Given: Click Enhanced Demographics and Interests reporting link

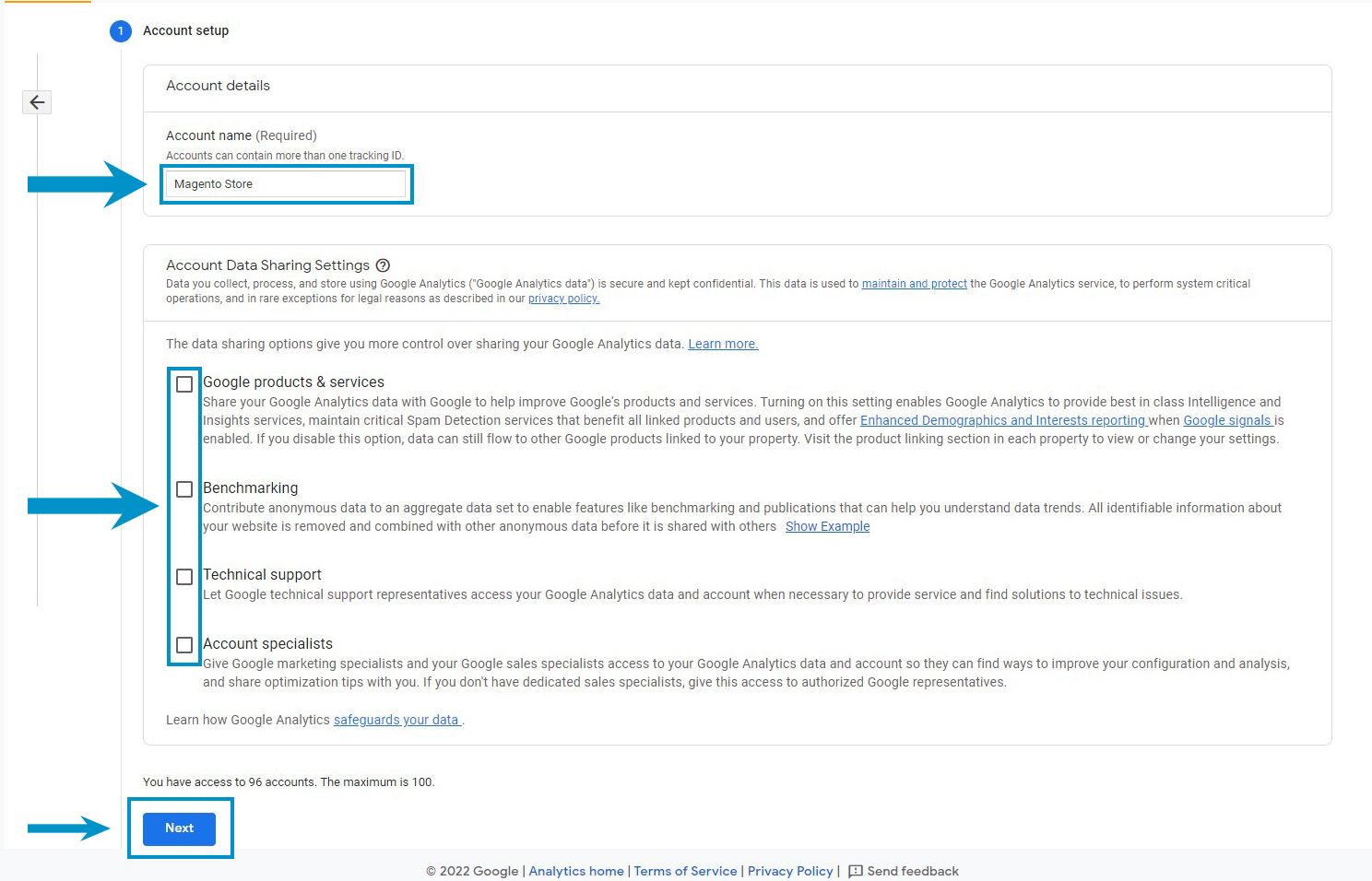Looking at the screenshot, I should pyautogui.click(x=1003, y=420).
